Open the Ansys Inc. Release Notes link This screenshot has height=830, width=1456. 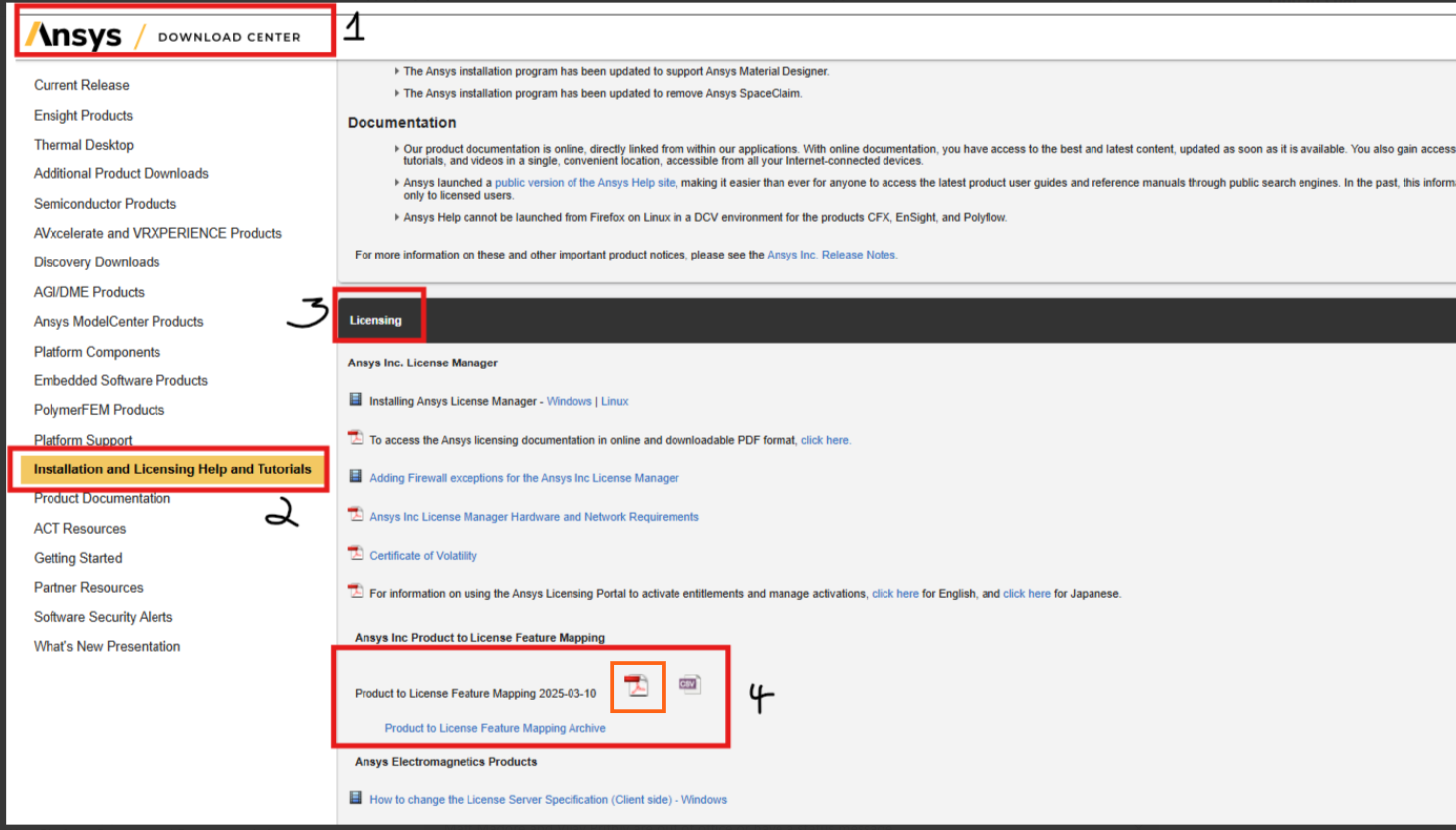[832, 255]
